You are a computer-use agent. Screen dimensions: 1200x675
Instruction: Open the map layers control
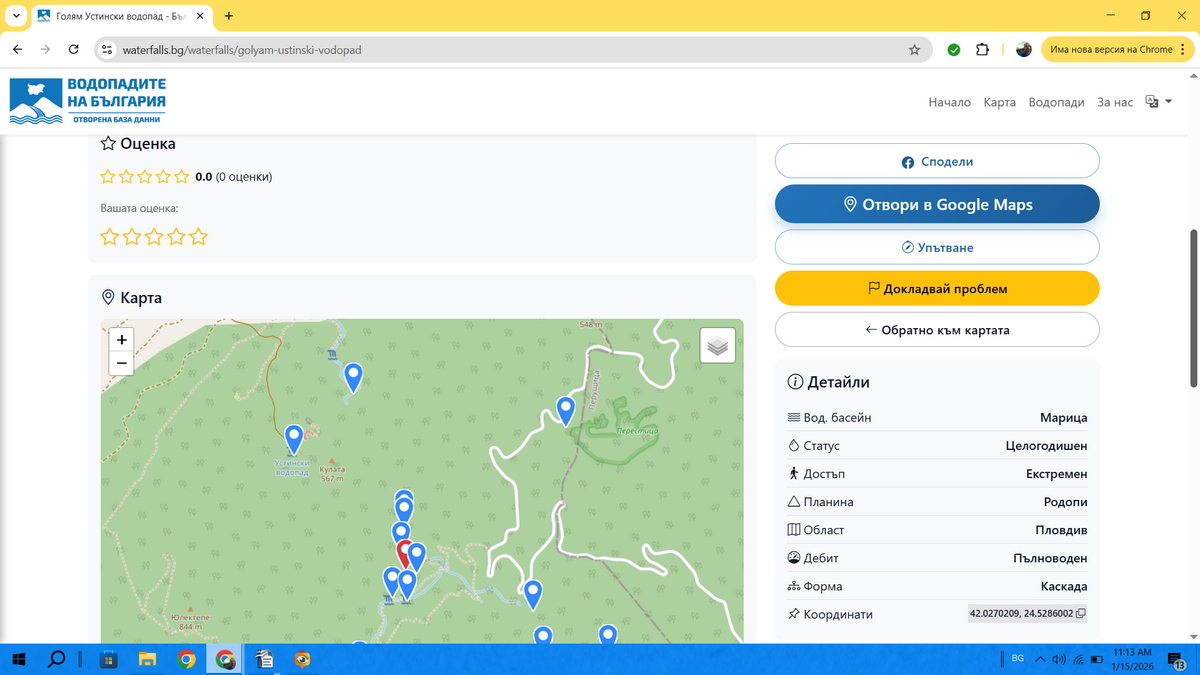tap(717, 346)
